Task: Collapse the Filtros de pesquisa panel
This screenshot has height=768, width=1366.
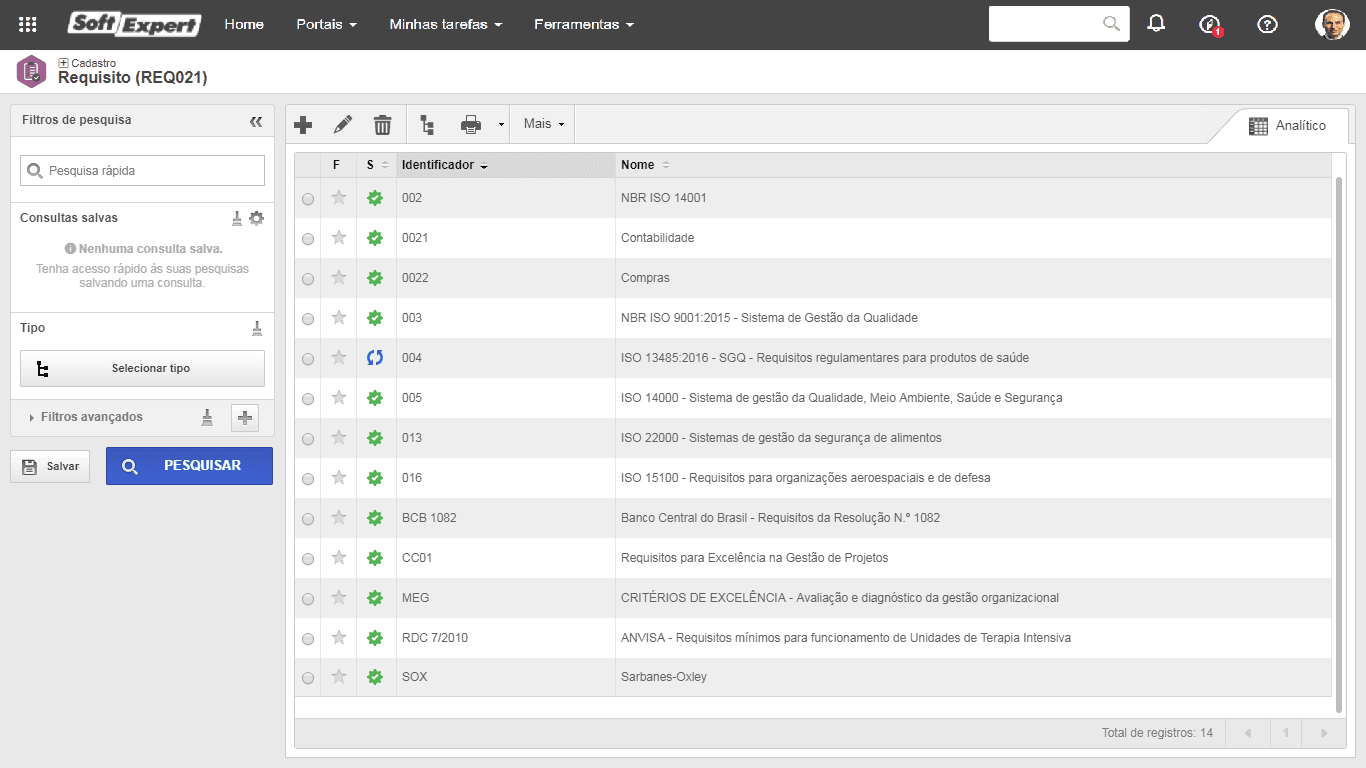Action: 256,121
